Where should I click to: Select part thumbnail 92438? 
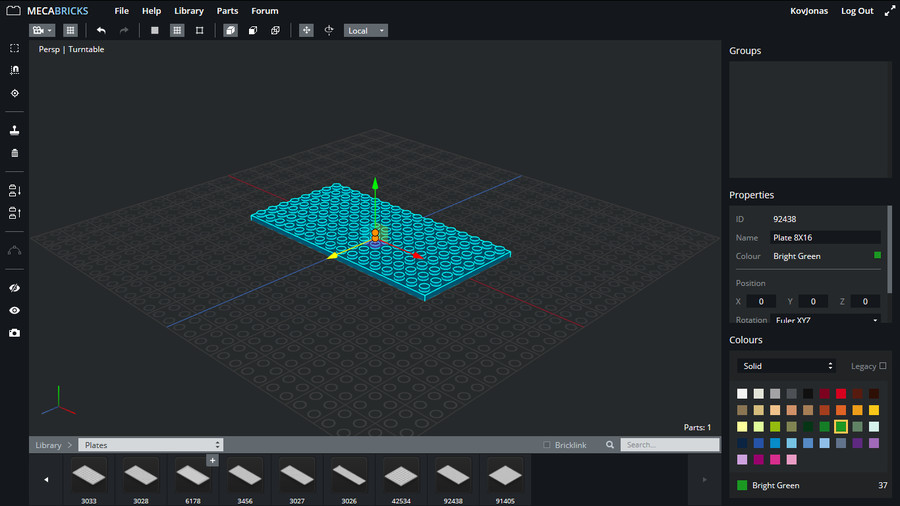(x=453, y=476)
